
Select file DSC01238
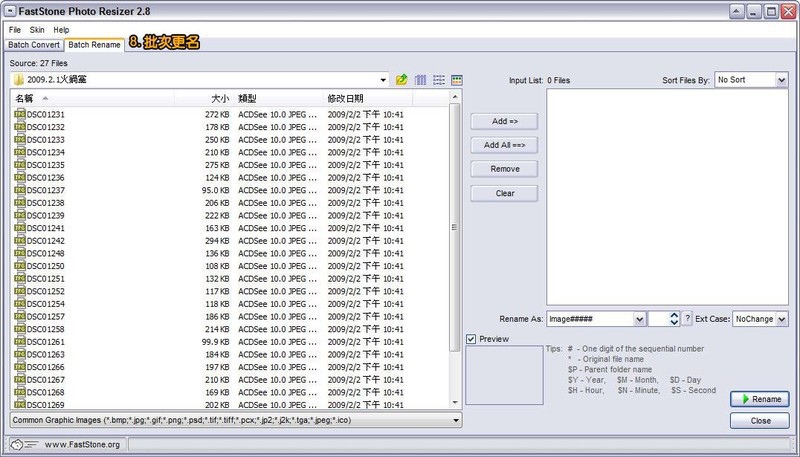(x=45, y=203)
